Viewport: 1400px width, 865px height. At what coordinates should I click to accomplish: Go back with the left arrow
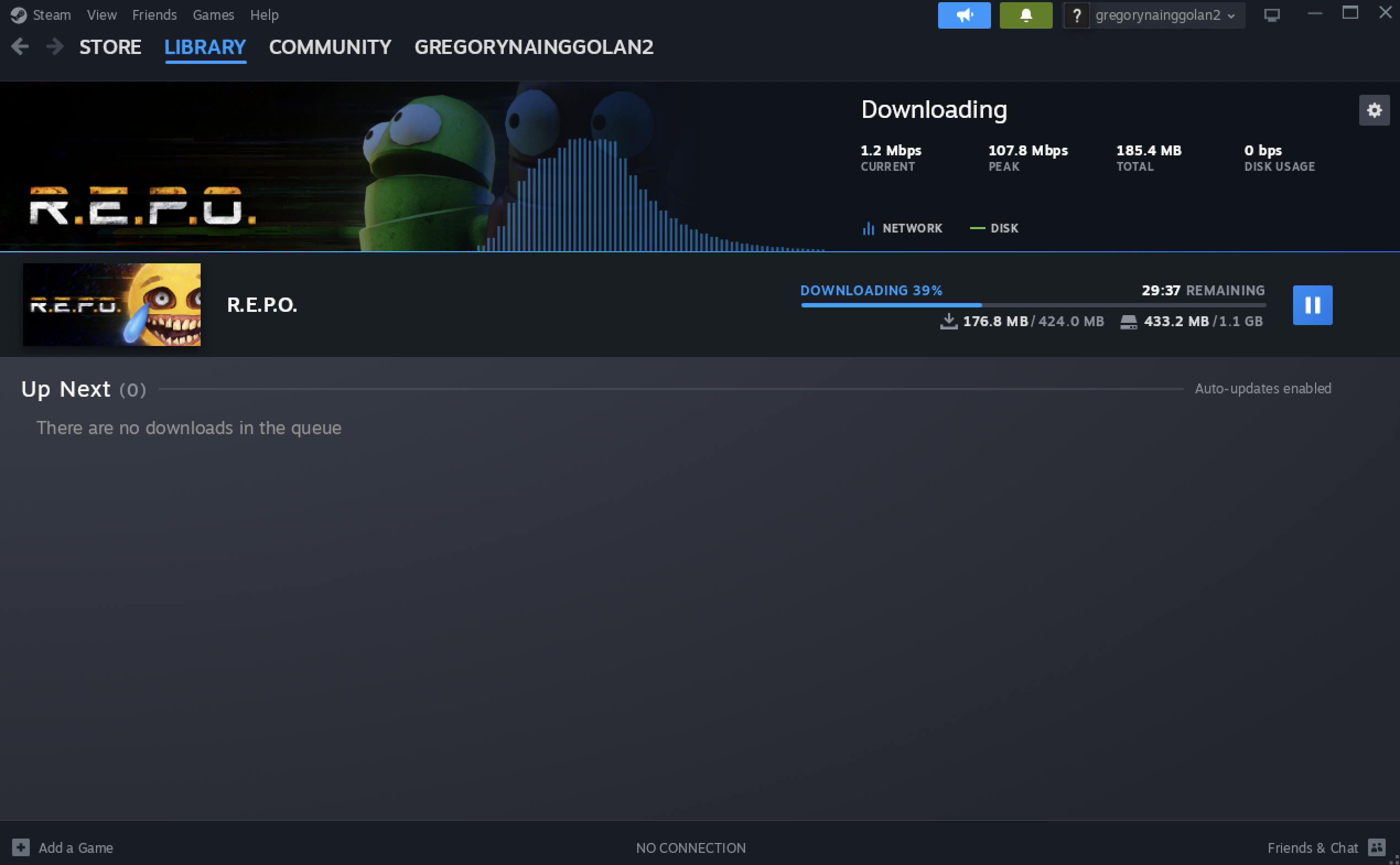pyautogui.click(x=20, y=46)
